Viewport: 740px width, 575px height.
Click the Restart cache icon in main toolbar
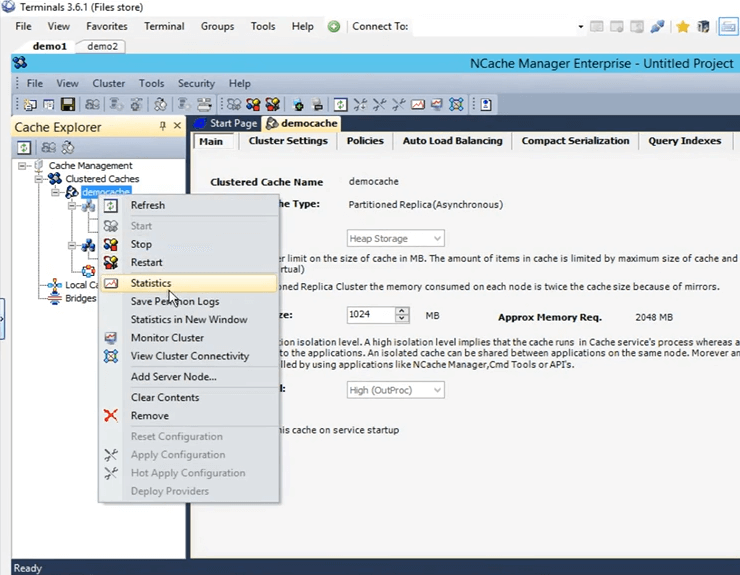[272, 104]
